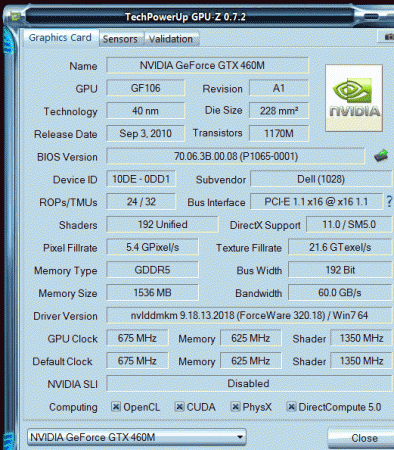Click the camera screenshot icon

click(x=387, y=36)
